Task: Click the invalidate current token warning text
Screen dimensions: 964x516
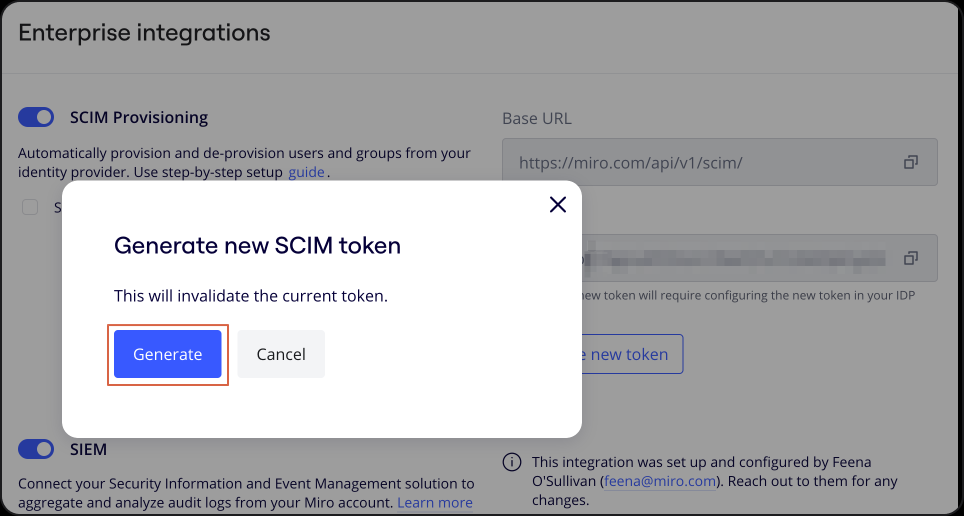Action: (251, 296)
